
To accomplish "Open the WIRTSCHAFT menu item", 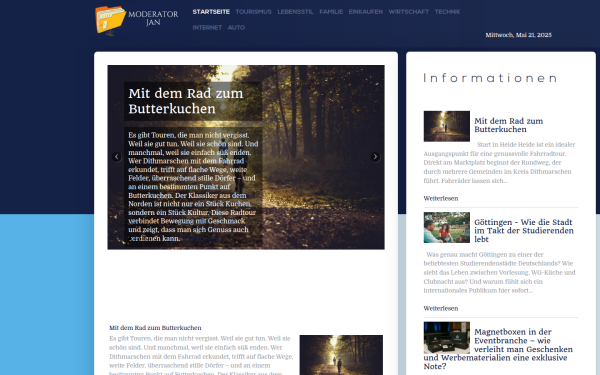I will [409, 12].
